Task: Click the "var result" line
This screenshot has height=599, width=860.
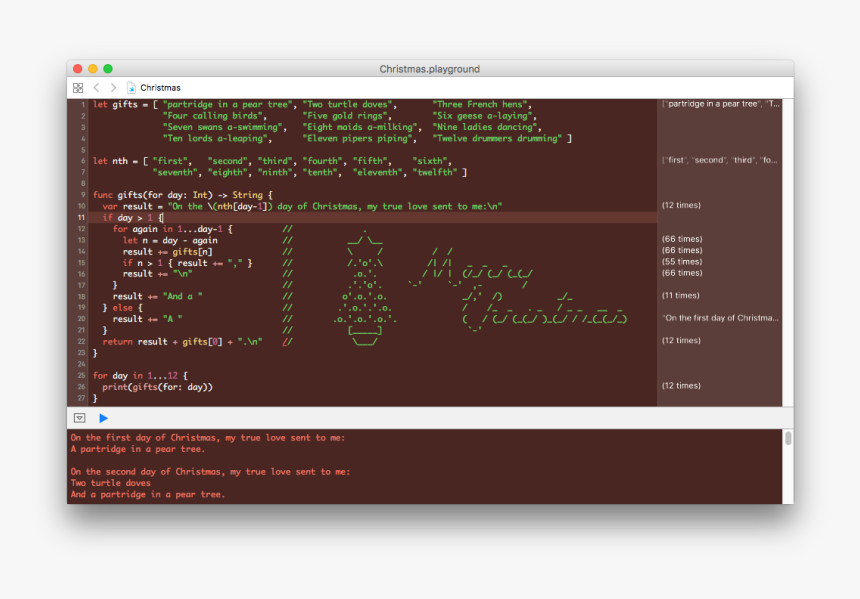Action: 302,206
